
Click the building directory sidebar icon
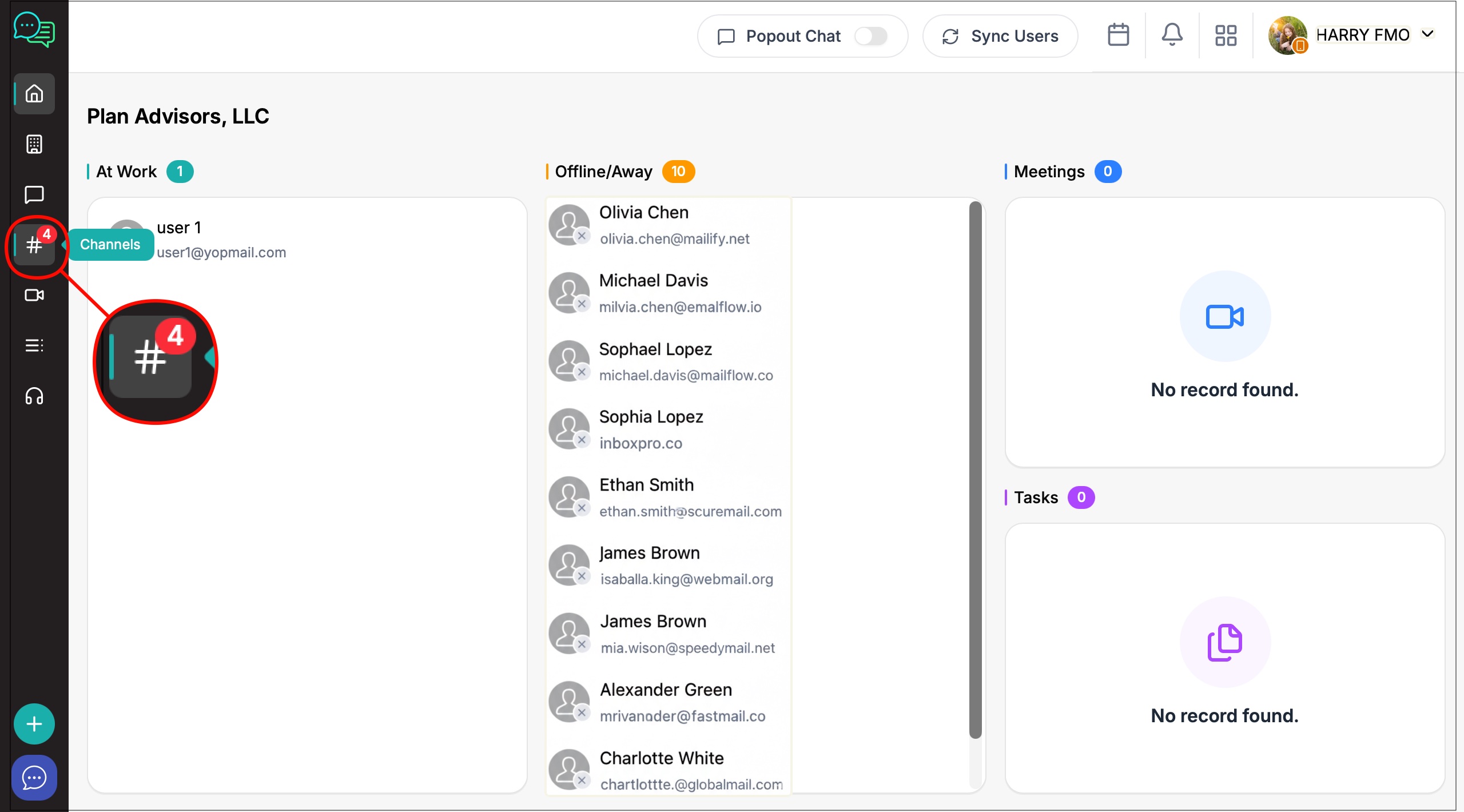click(34, 144)
